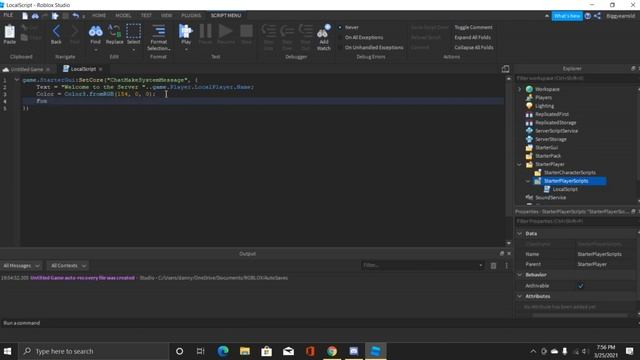Open the Output panel options menu
This screenshot has height=360, width=640.
tap(507, 266)
